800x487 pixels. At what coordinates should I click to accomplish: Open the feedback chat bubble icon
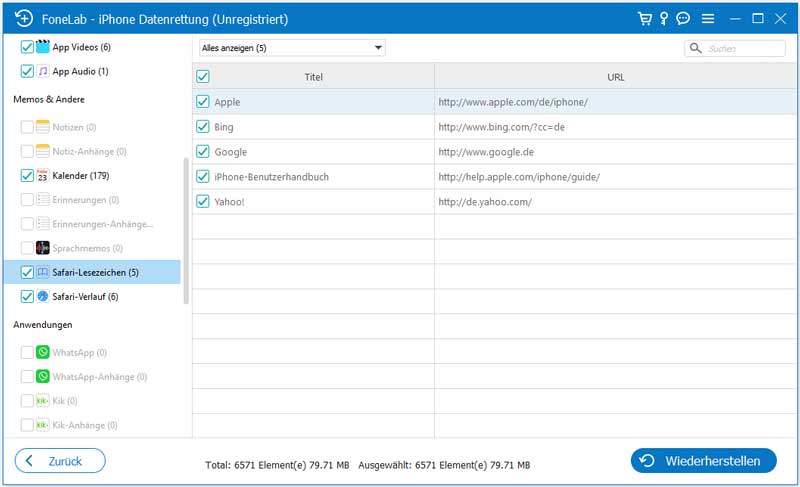click(x=683, y=18)
